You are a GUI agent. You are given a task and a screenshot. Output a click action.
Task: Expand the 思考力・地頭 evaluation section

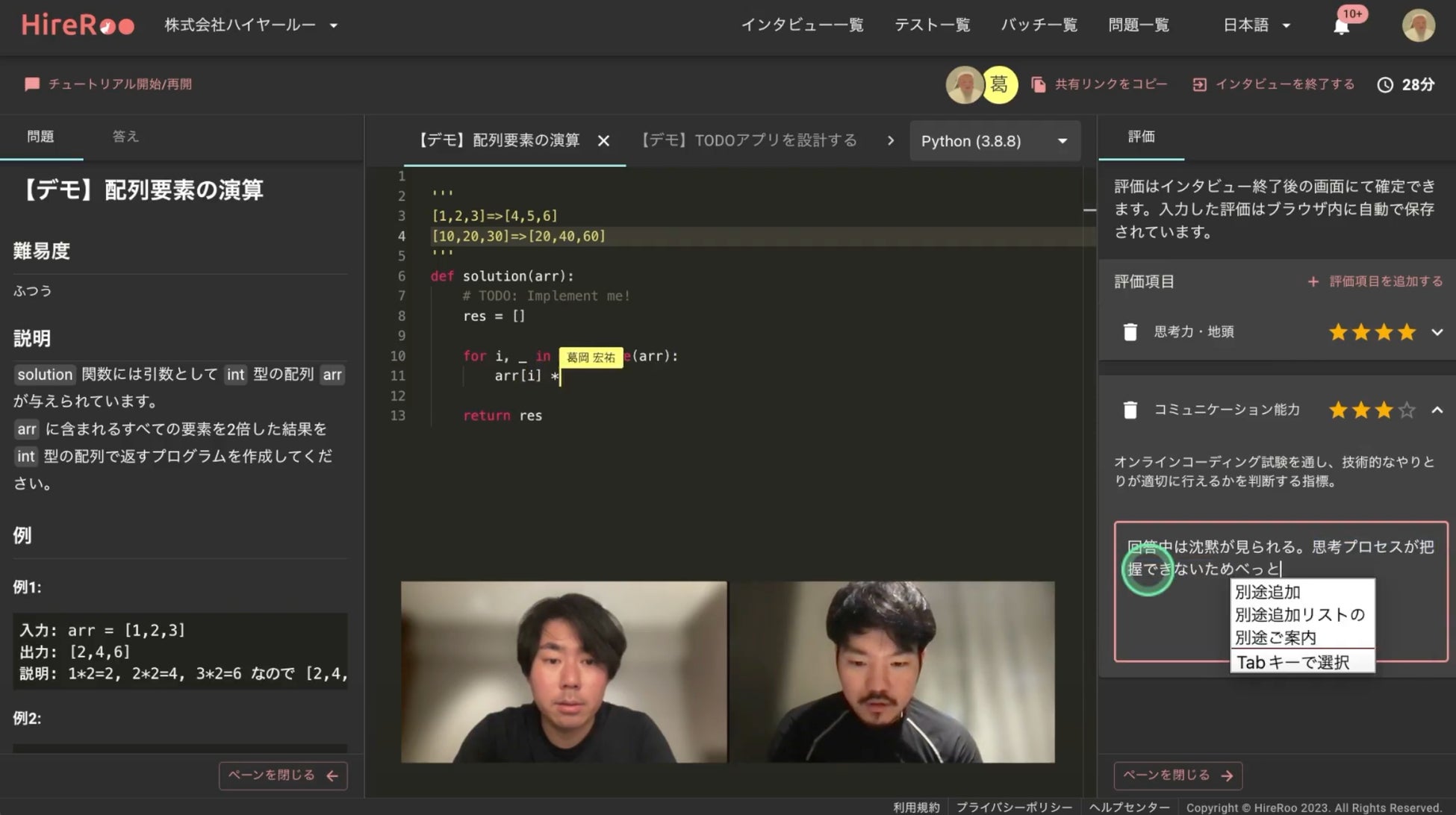click(1437, 332)
